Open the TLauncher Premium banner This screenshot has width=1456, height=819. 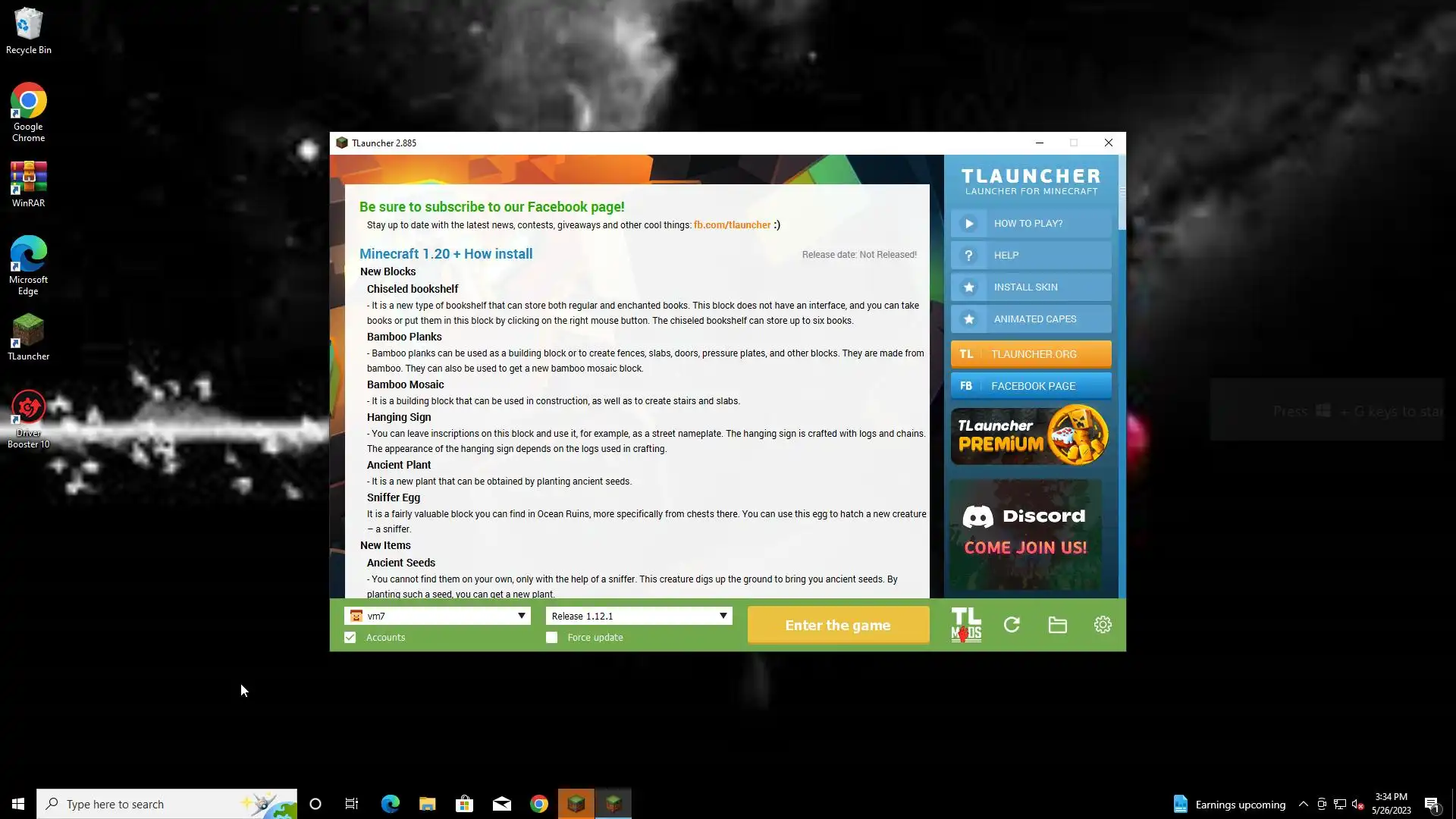[1031, 436]
